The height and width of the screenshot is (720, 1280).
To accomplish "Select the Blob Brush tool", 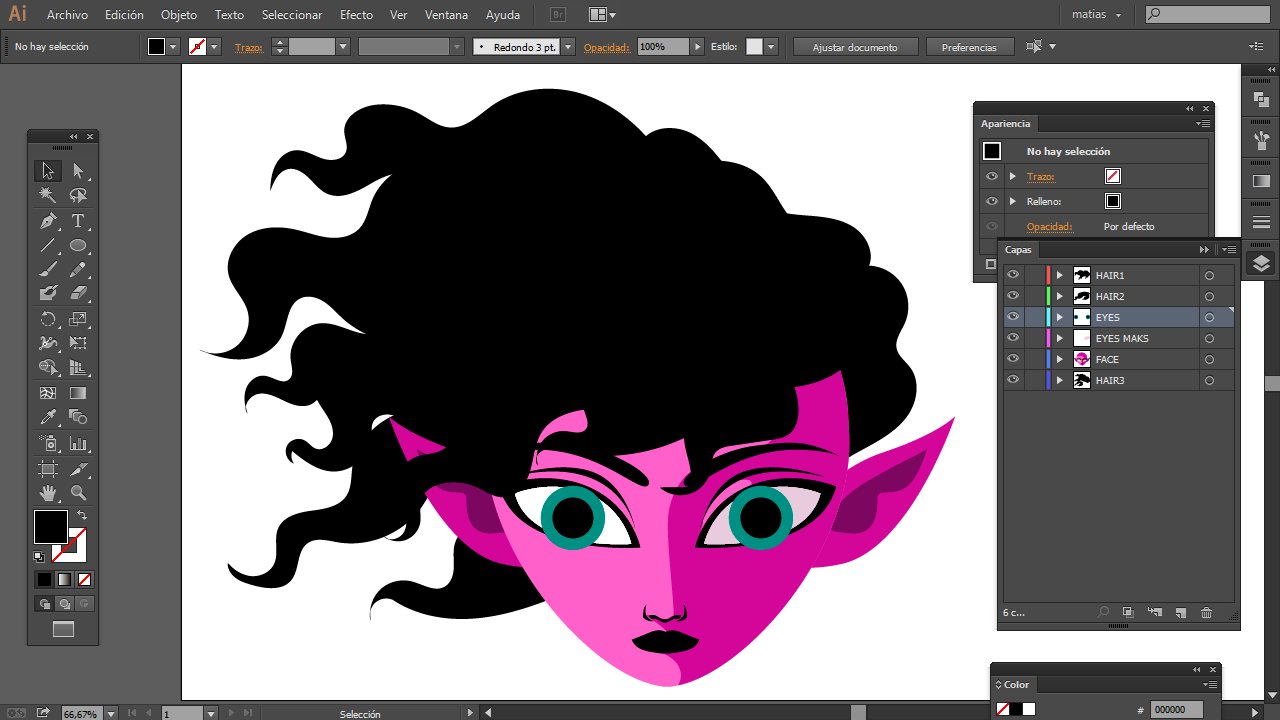I will (x=48, y=294).
